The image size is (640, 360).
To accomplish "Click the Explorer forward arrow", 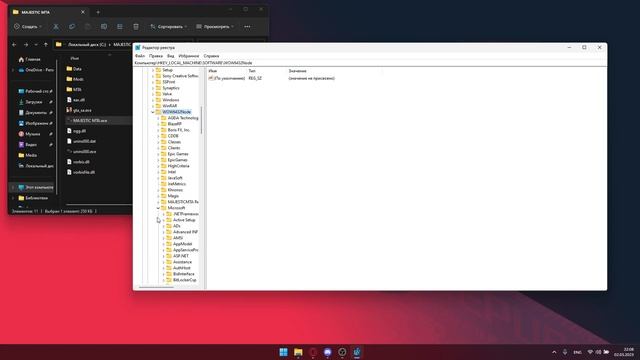I will [26, 44].
